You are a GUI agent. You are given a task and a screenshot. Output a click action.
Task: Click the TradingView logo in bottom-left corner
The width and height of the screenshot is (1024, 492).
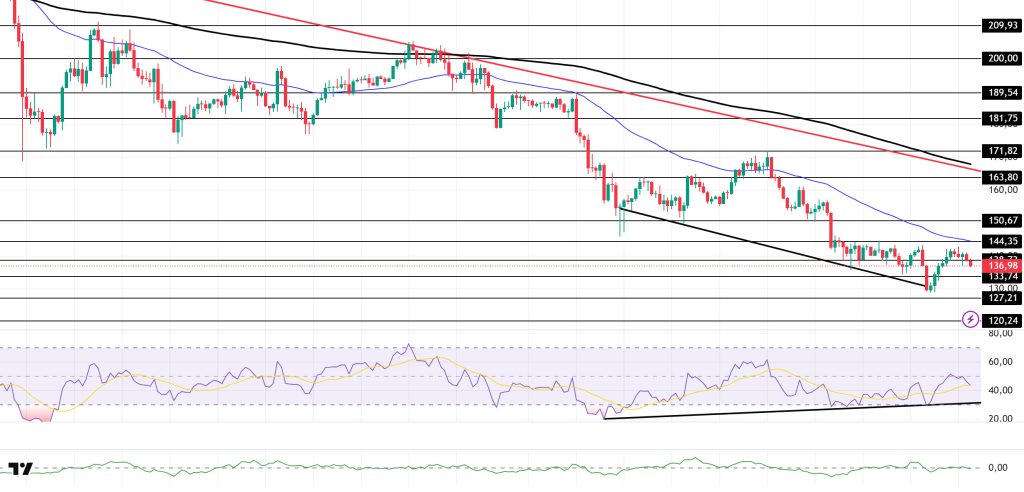[x=20, y=469]
